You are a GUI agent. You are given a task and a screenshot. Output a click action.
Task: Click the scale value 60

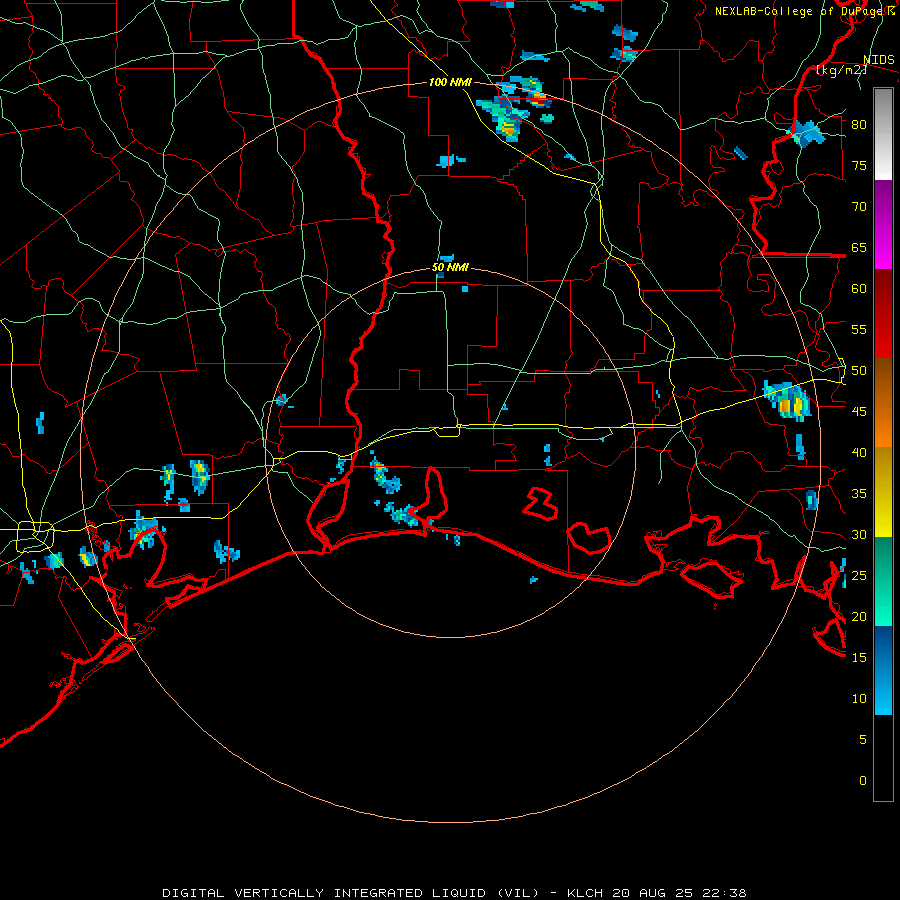pos(859,289)
